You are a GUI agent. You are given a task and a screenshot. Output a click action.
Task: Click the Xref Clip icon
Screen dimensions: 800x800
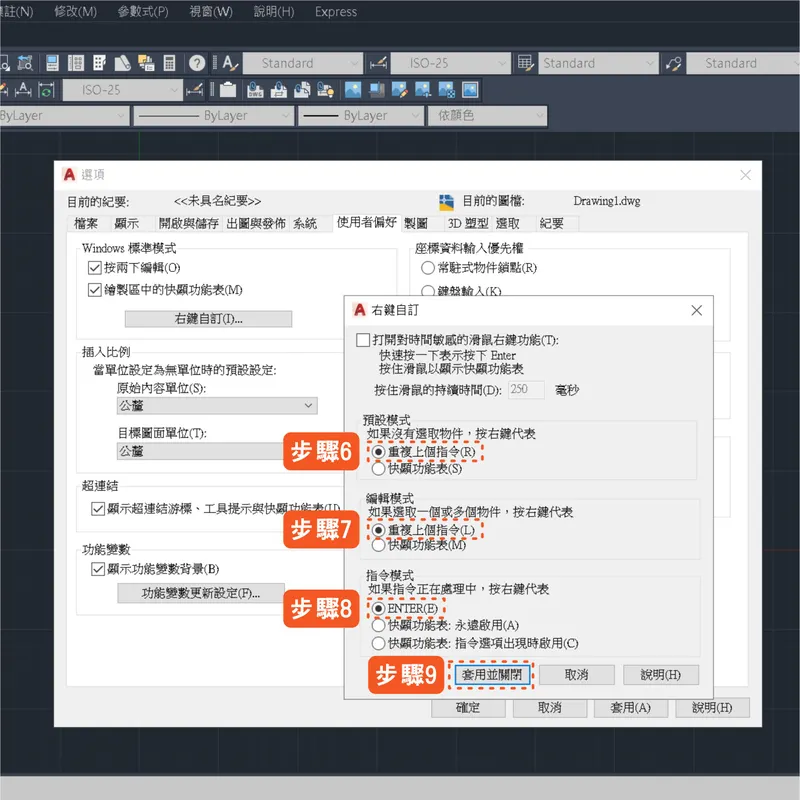[x=279, y=90]
